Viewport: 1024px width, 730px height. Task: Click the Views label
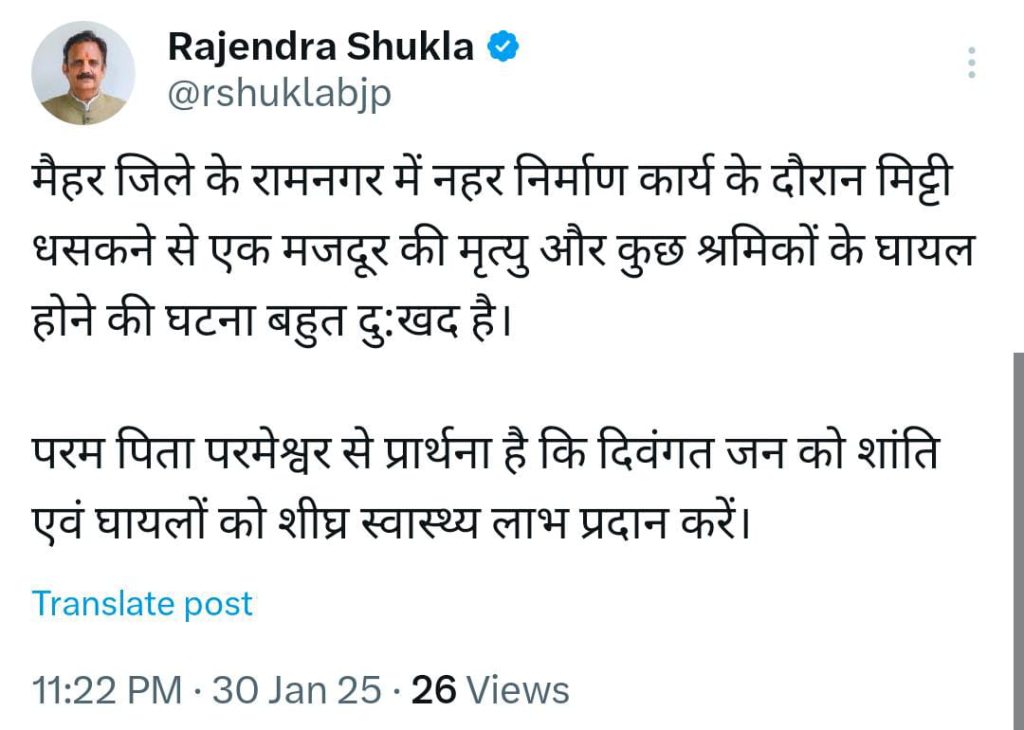point(518,690)
